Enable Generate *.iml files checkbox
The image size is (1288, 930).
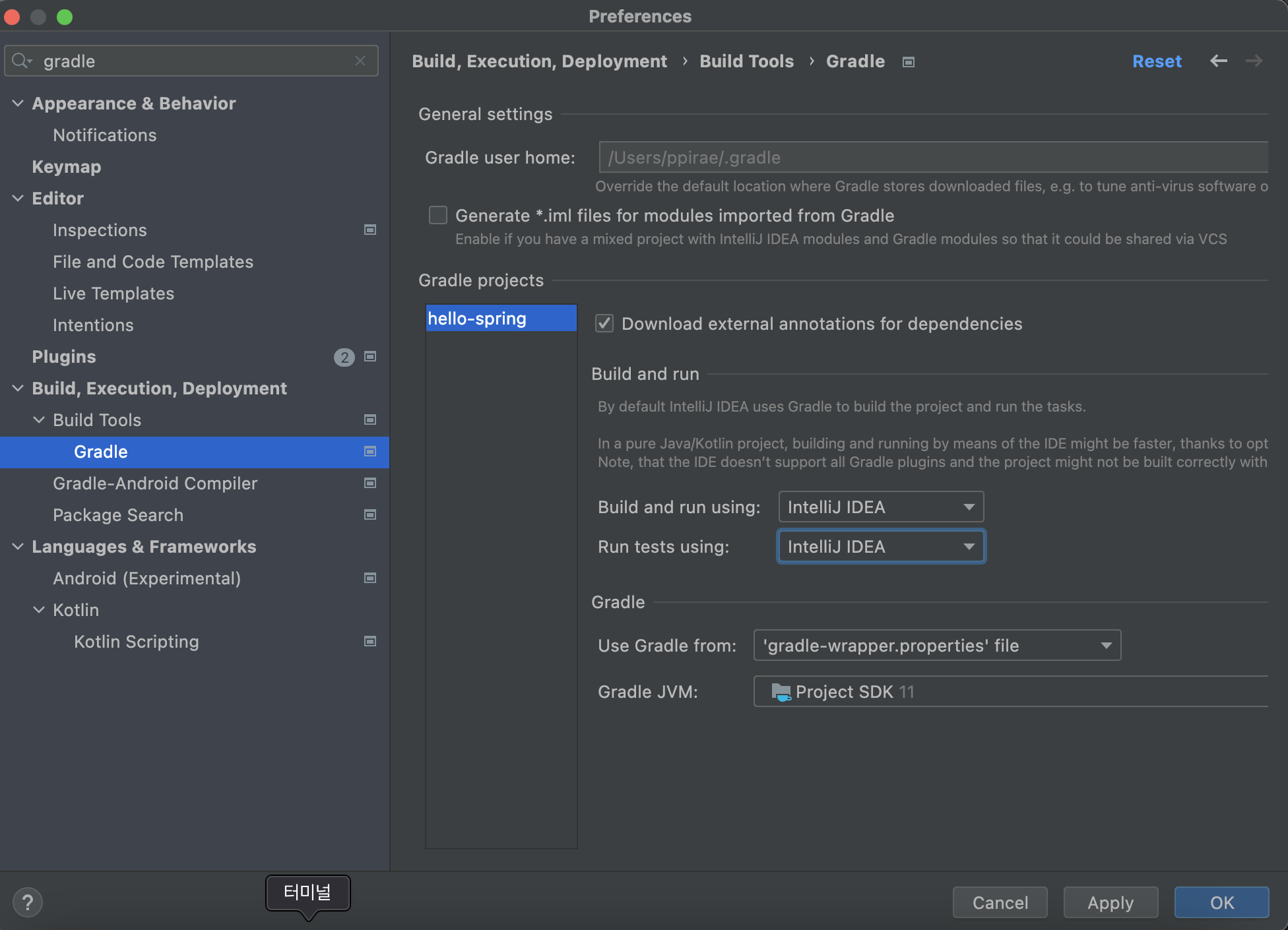pyautogui.click(x=438, y=215)
